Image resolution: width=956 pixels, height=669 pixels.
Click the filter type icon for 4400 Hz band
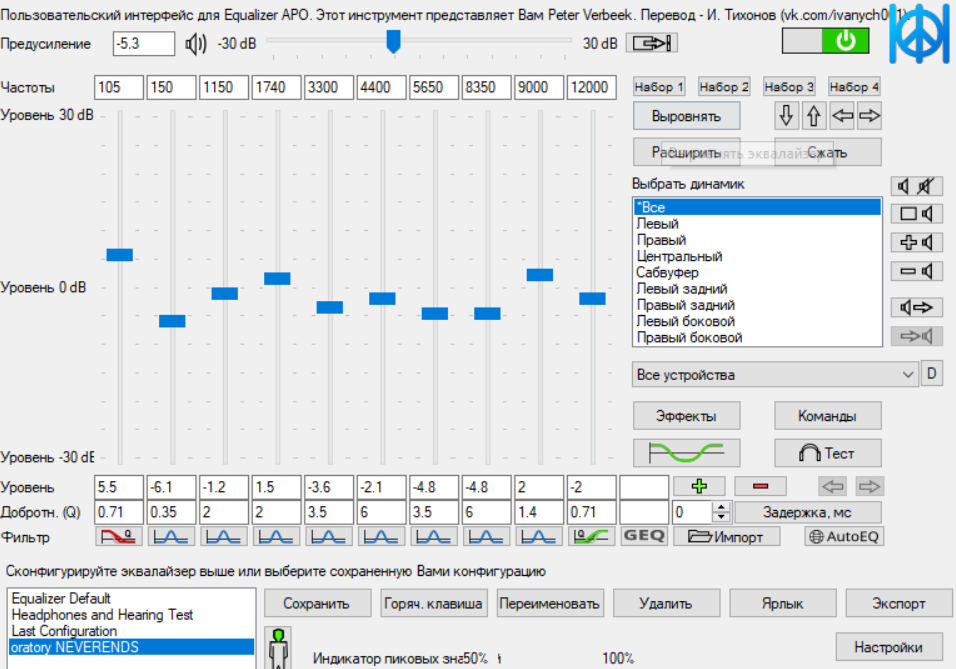(x=381, y=537)
